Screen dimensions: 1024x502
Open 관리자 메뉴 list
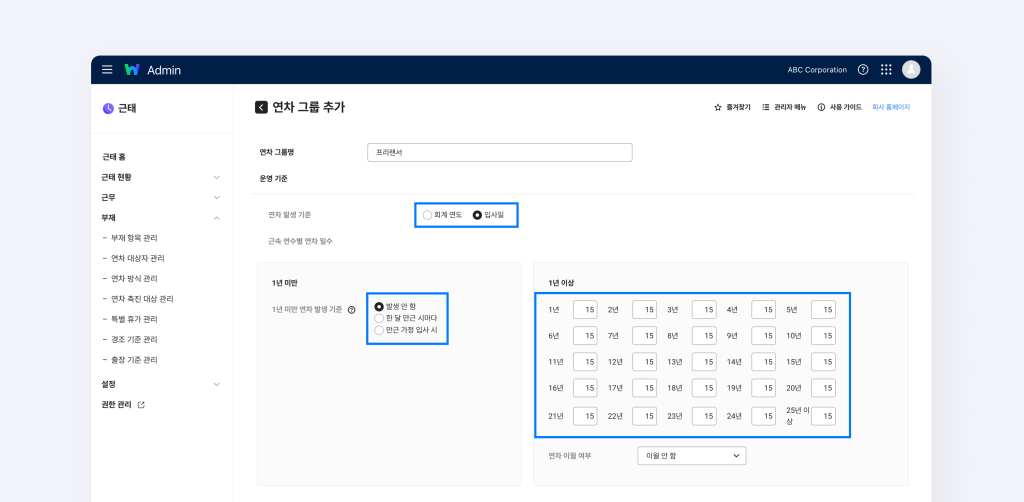[x=784, y=107]
